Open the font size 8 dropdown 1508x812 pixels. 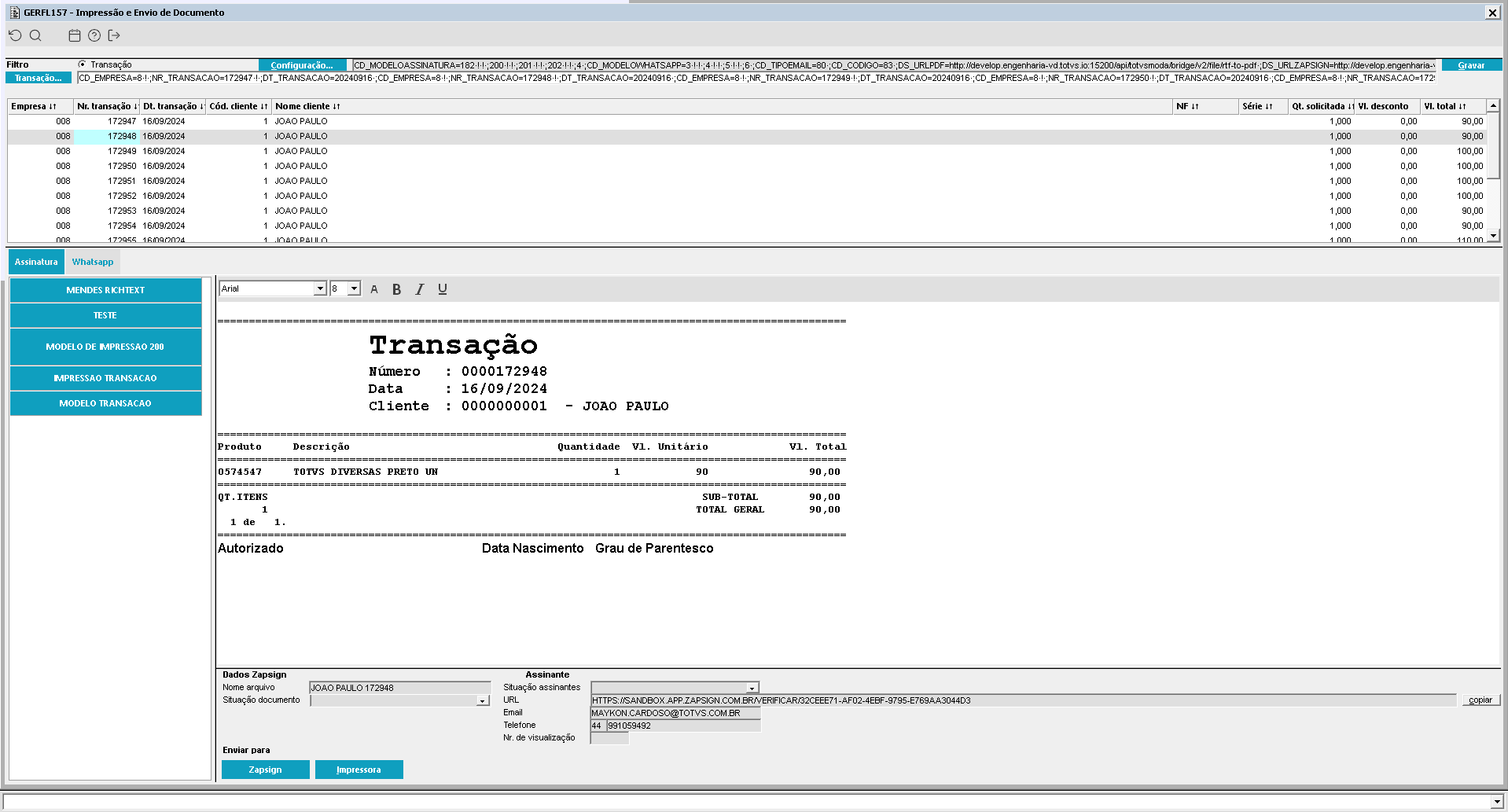[355, 288]
